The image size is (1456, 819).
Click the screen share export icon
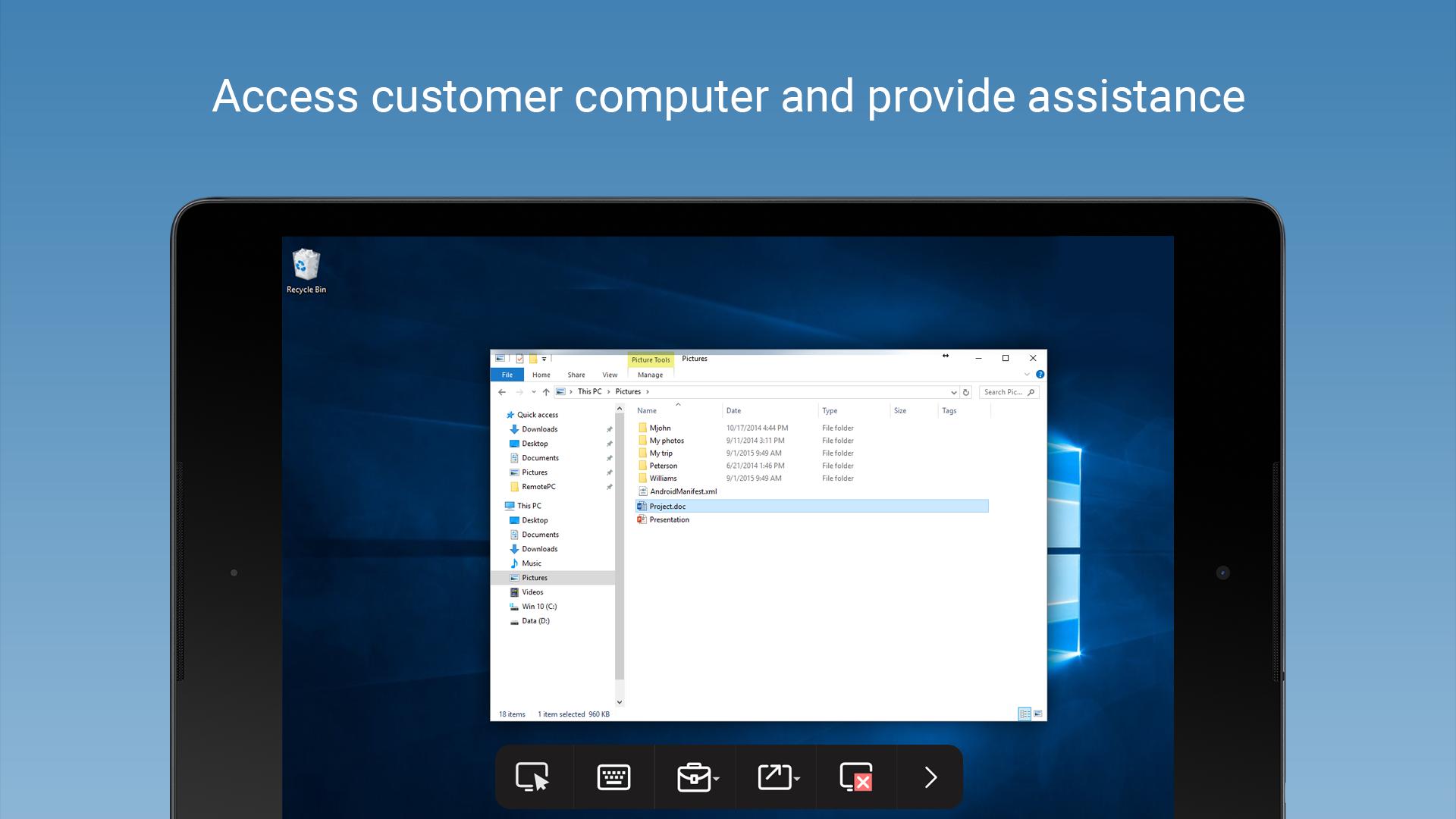click(x=779, y=777)
